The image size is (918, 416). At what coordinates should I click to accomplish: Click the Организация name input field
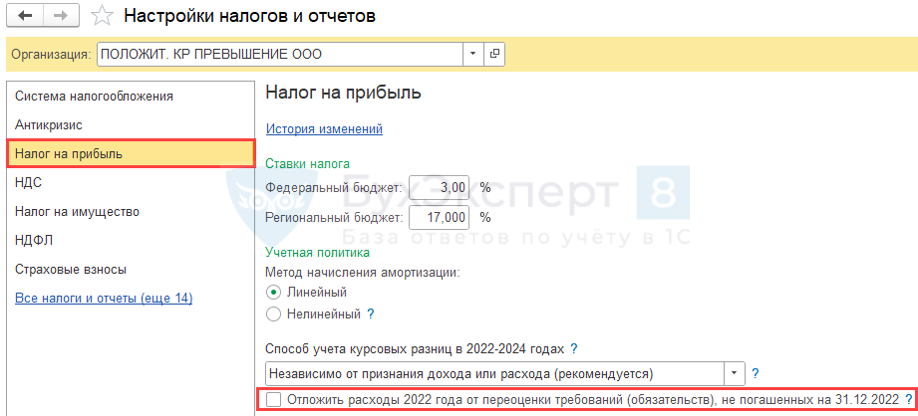(x=280, y=54)
